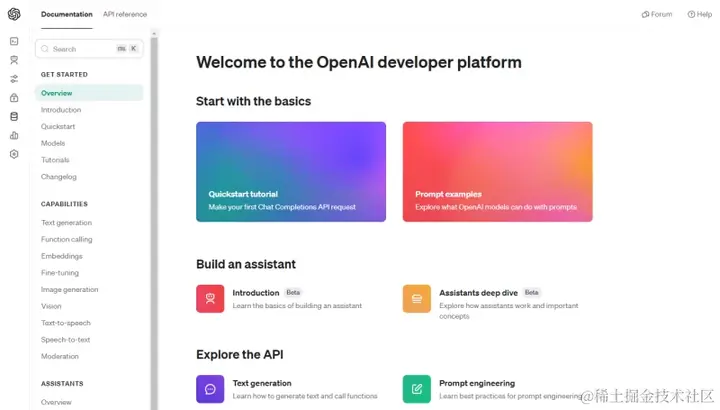Open Image generation in the sidebar
The width and height of the screenshot is (720, 410).
[70, 290]
